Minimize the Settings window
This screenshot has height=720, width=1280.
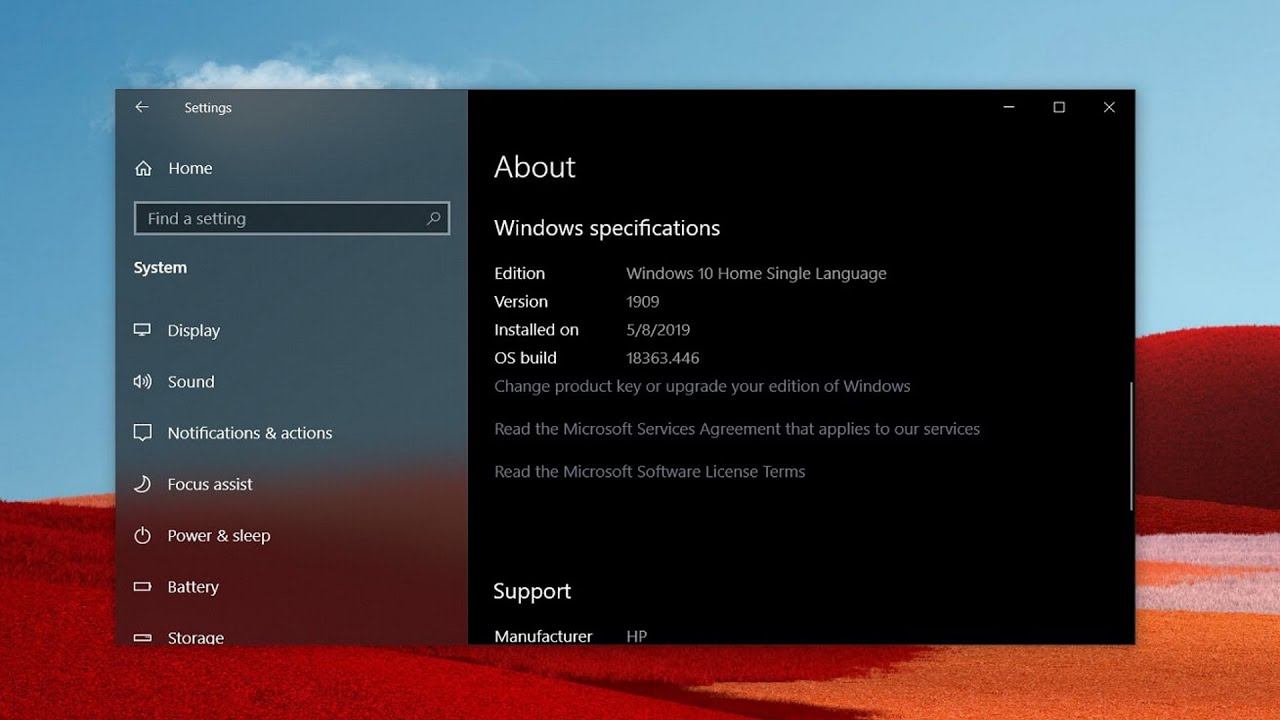pos(1009,107)
